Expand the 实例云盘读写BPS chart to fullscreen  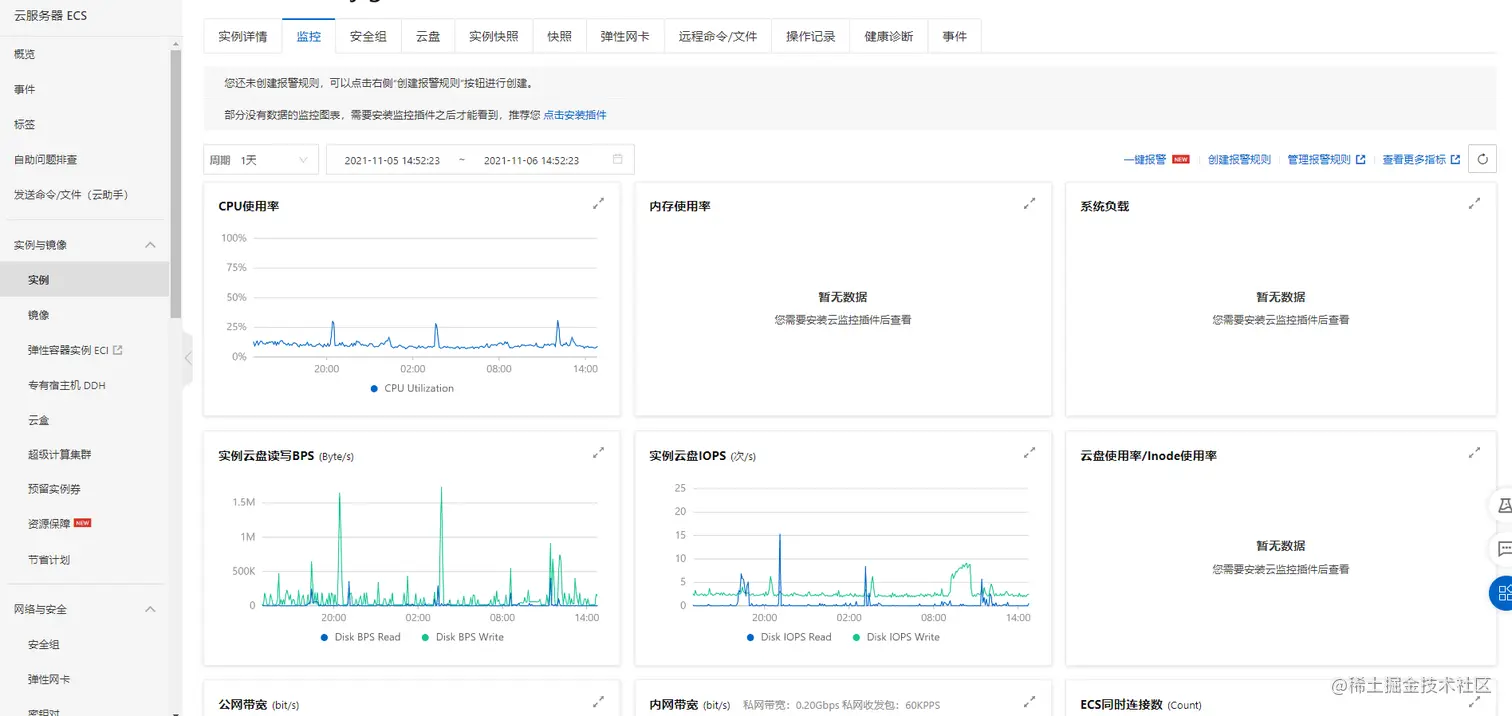(598, 452)
